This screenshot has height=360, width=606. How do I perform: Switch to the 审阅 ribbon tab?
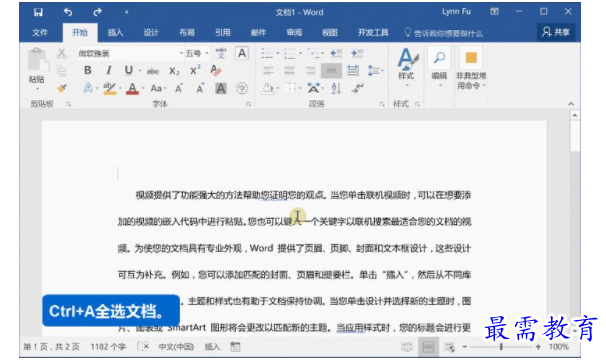click(294, 32)
